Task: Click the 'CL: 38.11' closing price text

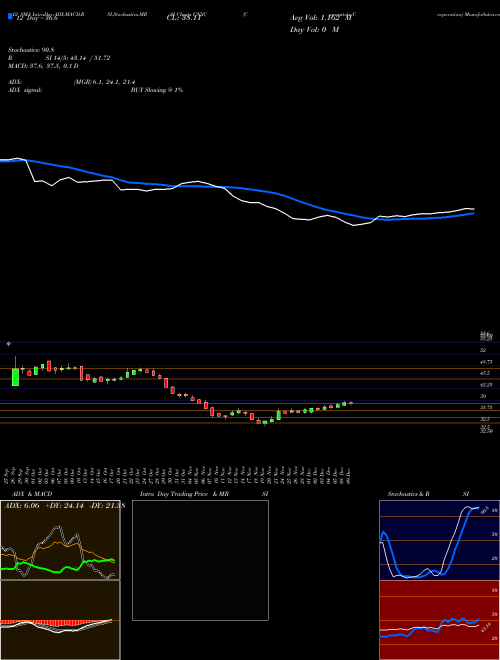Action: coord(184,18)
